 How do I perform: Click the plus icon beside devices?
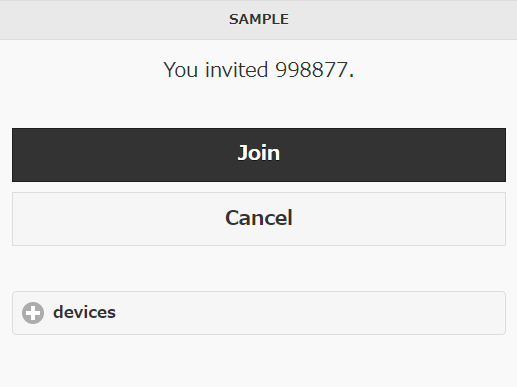(33, 313)
